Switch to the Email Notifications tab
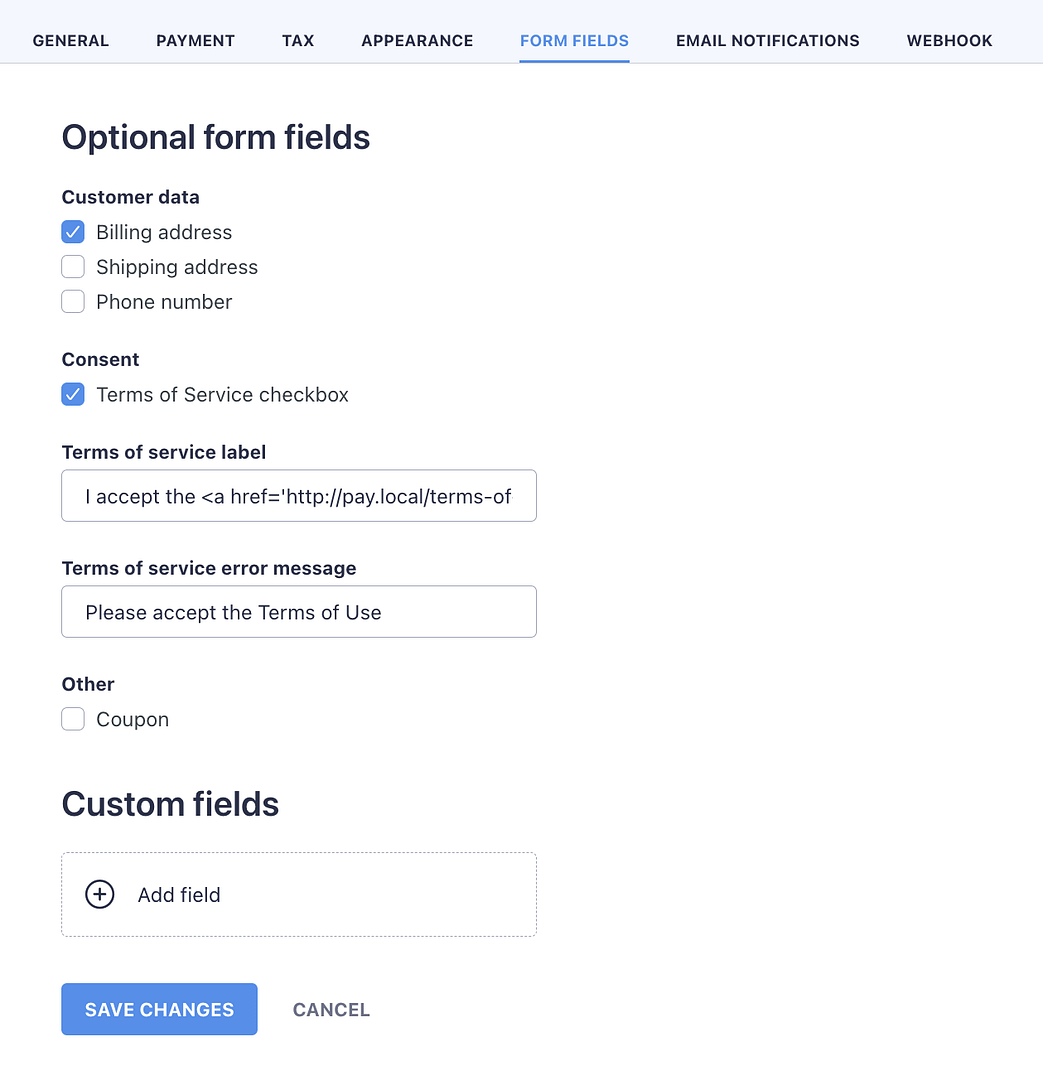The height and width of the screenshot is (1079, 1043). (767, 41)
